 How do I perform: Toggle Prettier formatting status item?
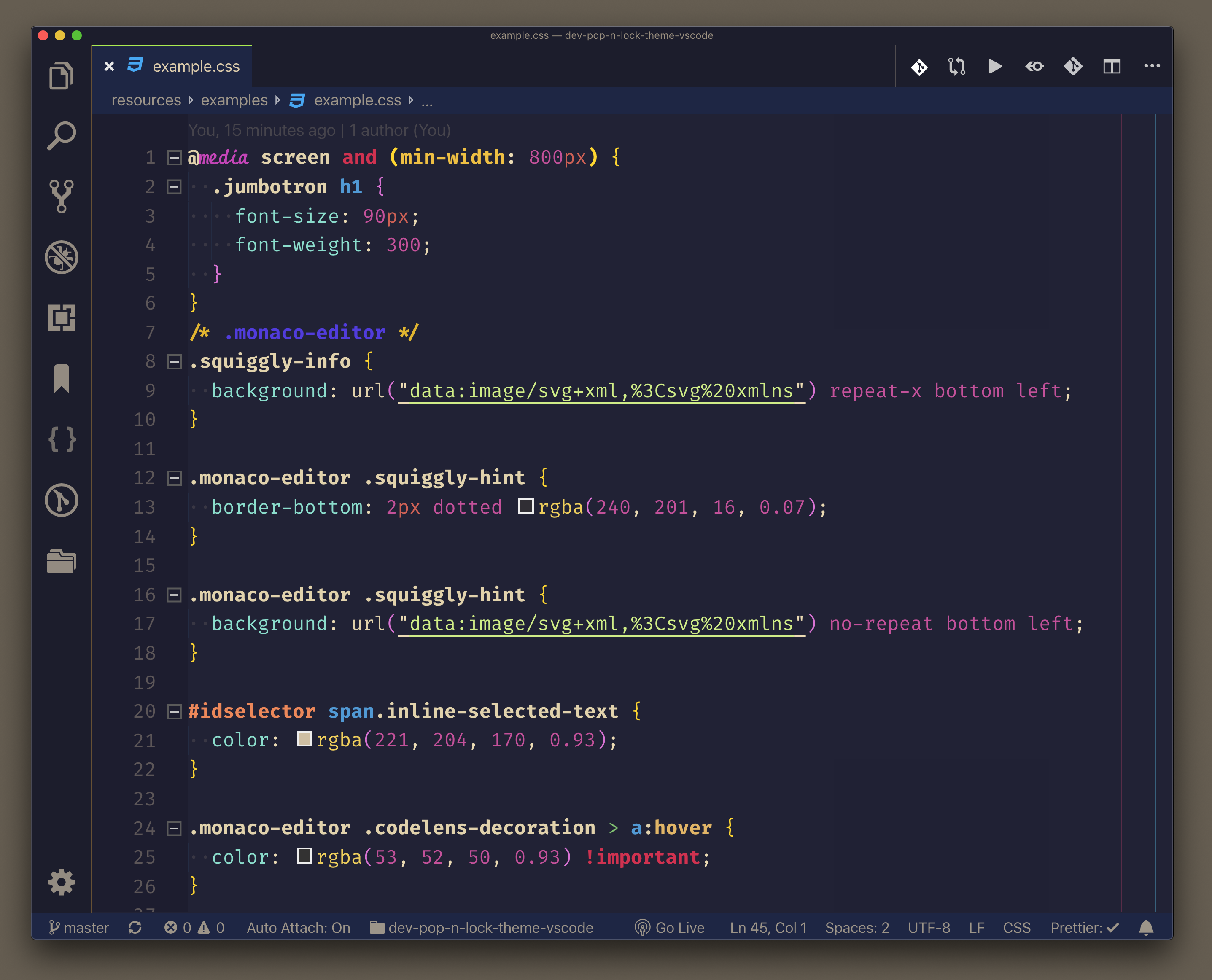click(1084, 928)
